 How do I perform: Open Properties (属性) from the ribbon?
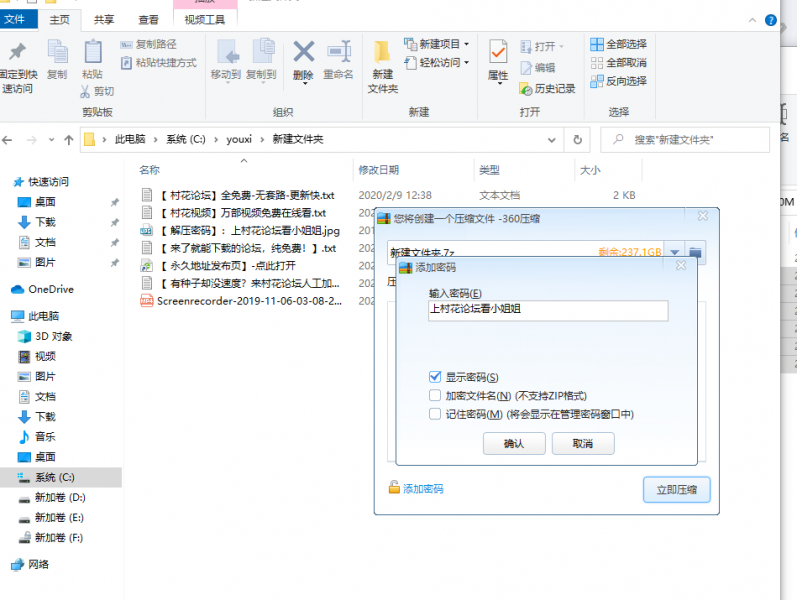498,59
